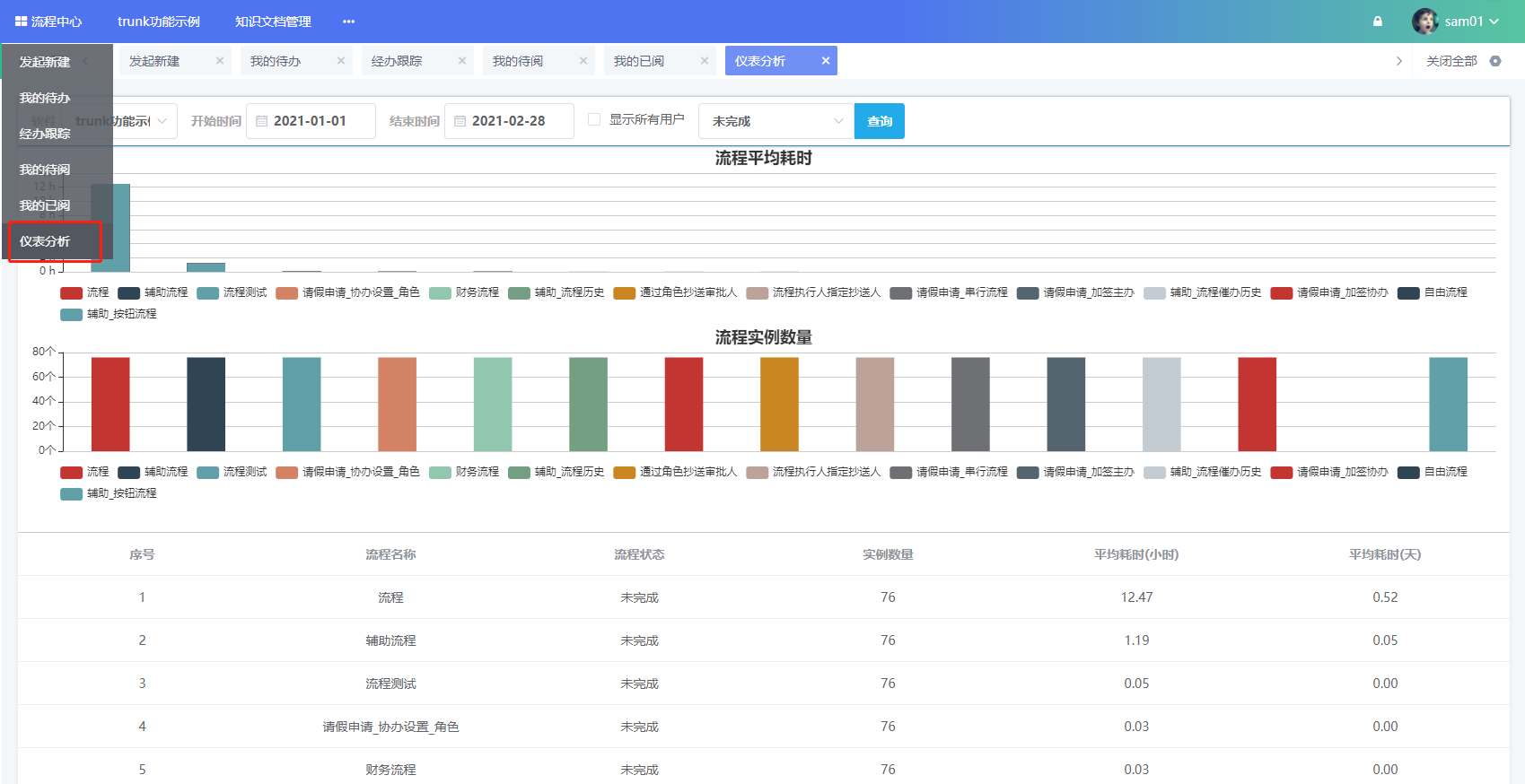Click the 1.19 average hours cell
The height and width of the screenshot is (784, 1525).
click(1136, 640)
